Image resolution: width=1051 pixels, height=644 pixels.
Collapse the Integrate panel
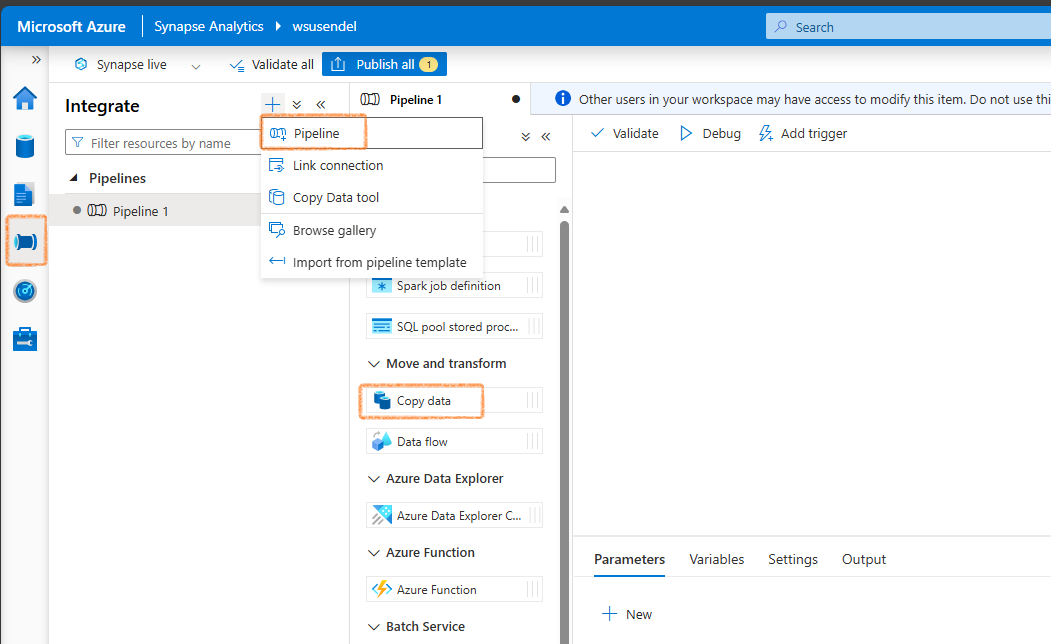(321, 105)
